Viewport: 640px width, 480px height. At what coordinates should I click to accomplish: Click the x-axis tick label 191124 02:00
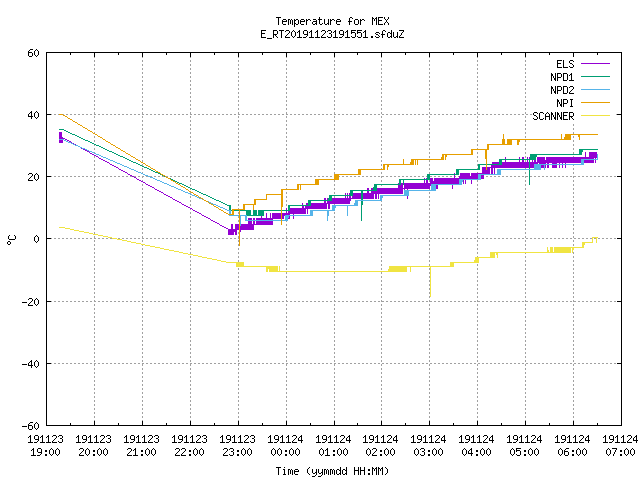[380, 446]
